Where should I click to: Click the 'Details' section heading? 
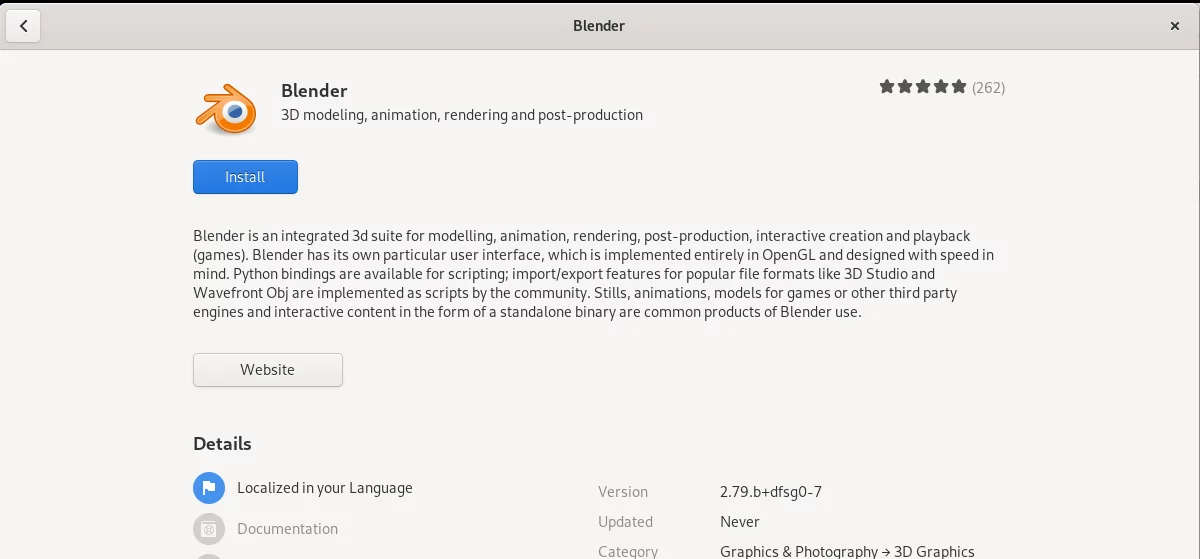[x=222, y=444]
